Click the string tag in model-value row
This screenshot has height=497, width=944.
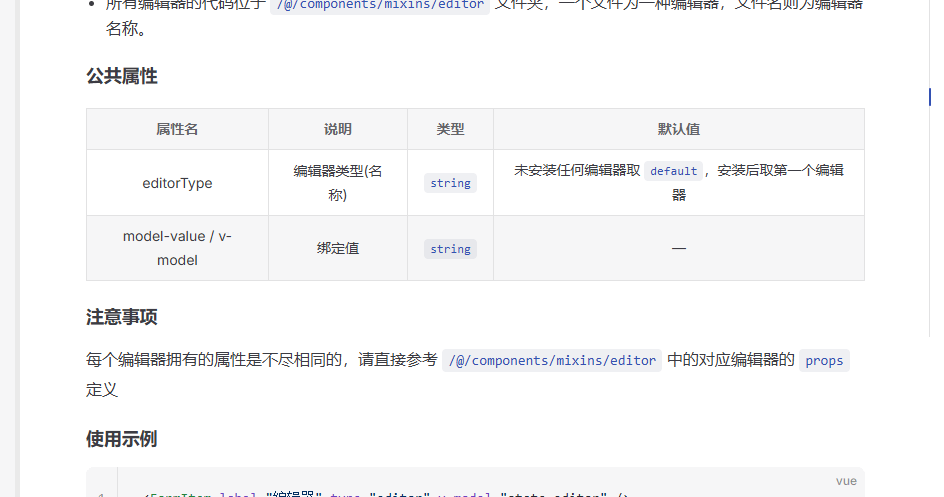[450, 249]
